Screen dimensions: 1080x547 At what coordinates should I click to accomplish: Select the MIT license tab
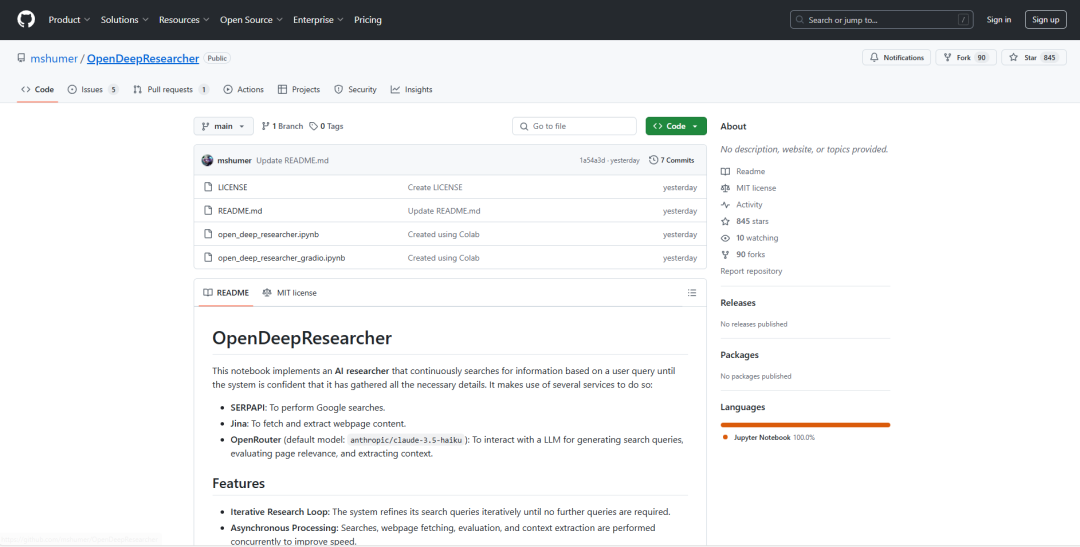coord(290,293)
